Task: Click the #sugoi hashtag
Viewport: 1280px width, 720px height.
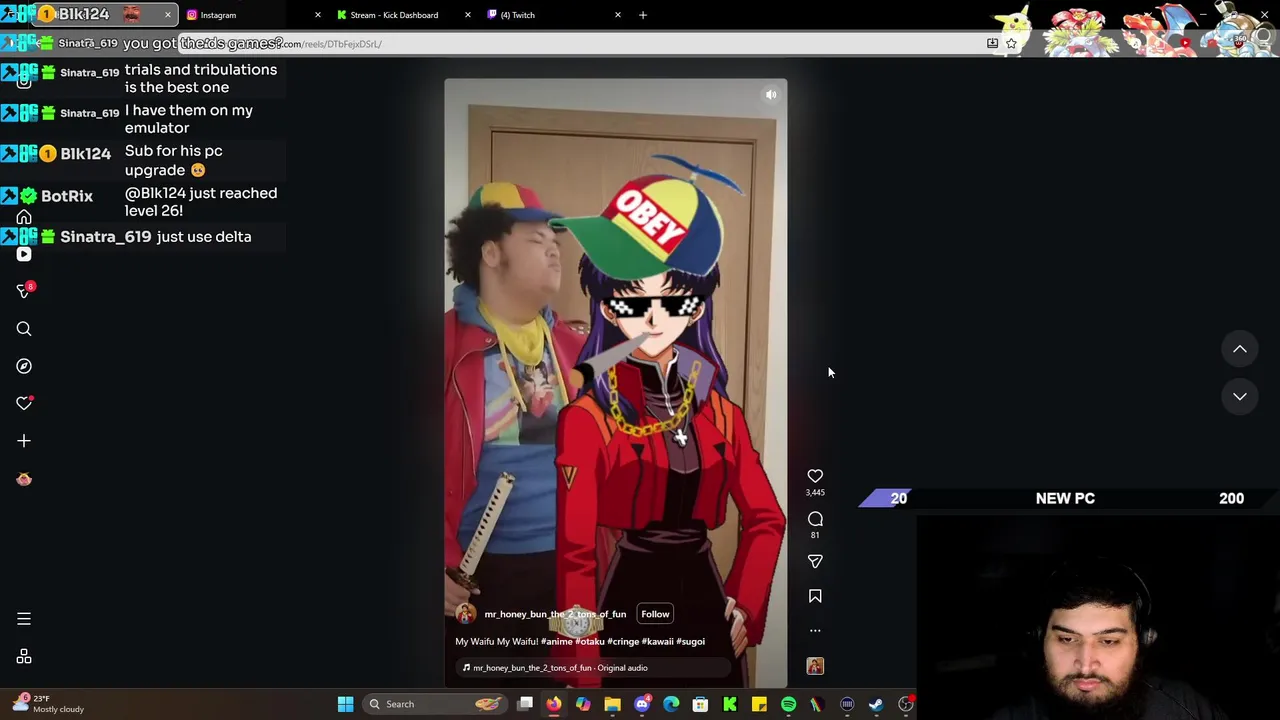Action: point(691,642)
